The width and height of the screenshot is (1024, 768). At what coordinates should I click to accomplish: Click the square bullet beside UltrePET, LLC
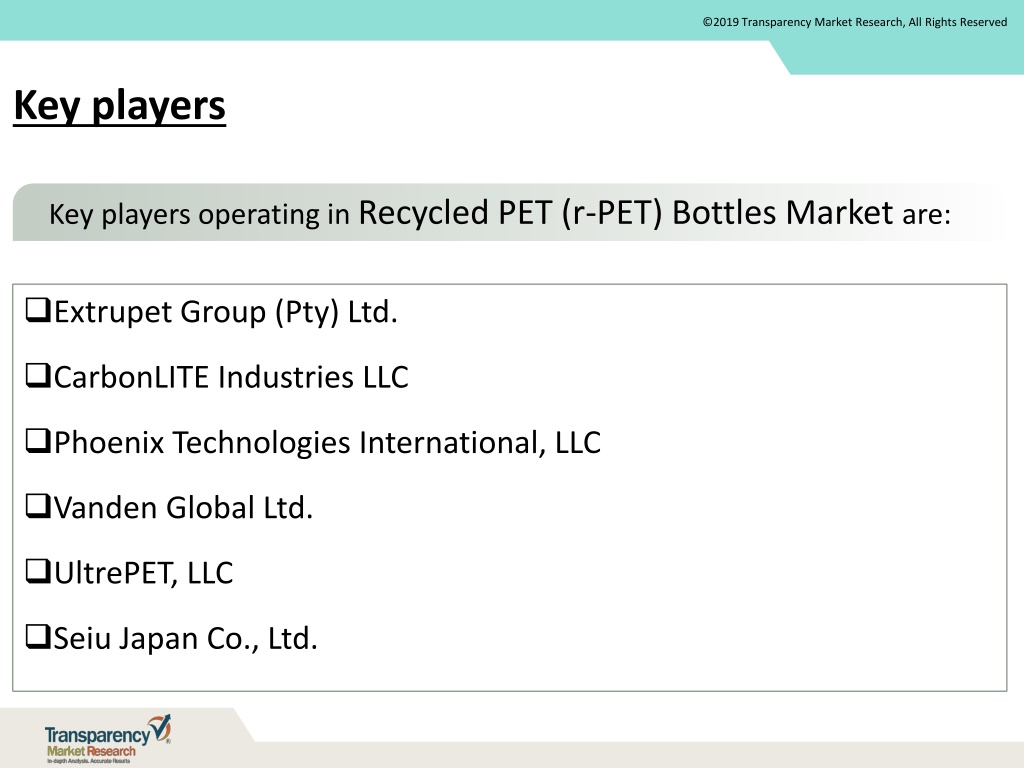(x=38, y=571)
